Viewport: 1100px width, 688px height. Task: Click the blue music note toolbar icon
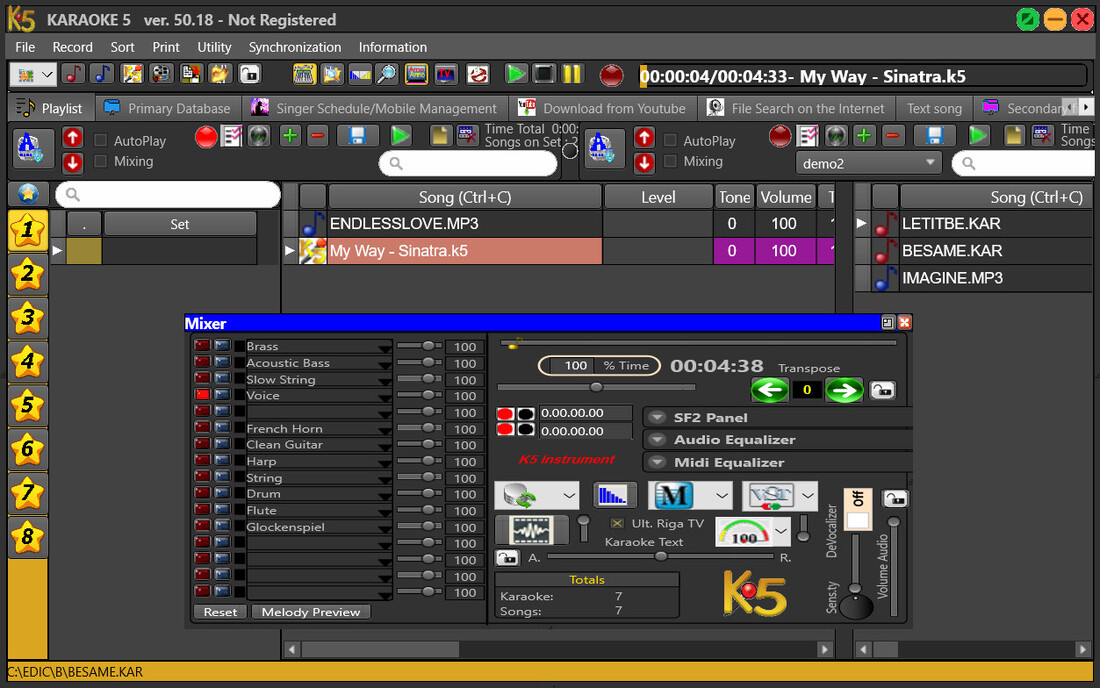click(102, 74)
